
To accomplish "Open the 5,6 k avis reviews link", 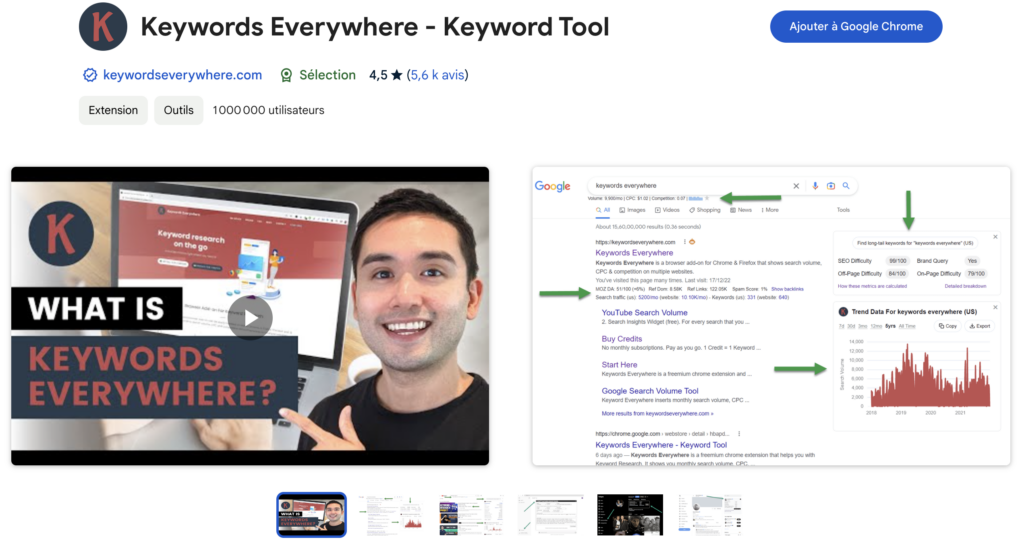I will [437, 75].
